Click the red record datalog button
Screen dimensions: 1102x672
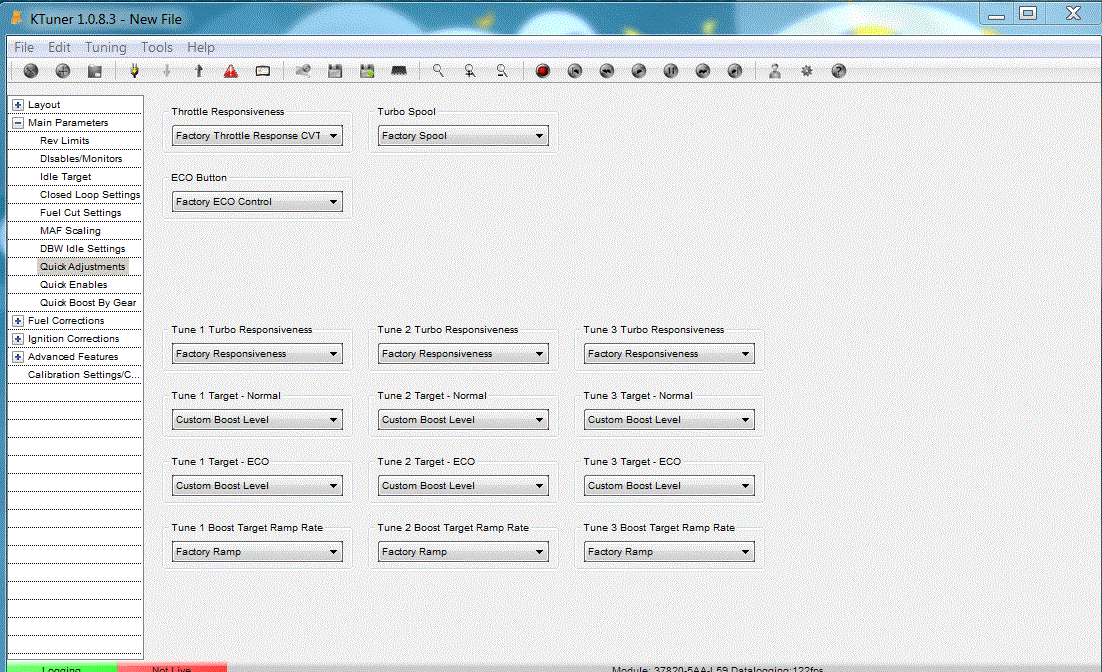click(x=542, y=71)
